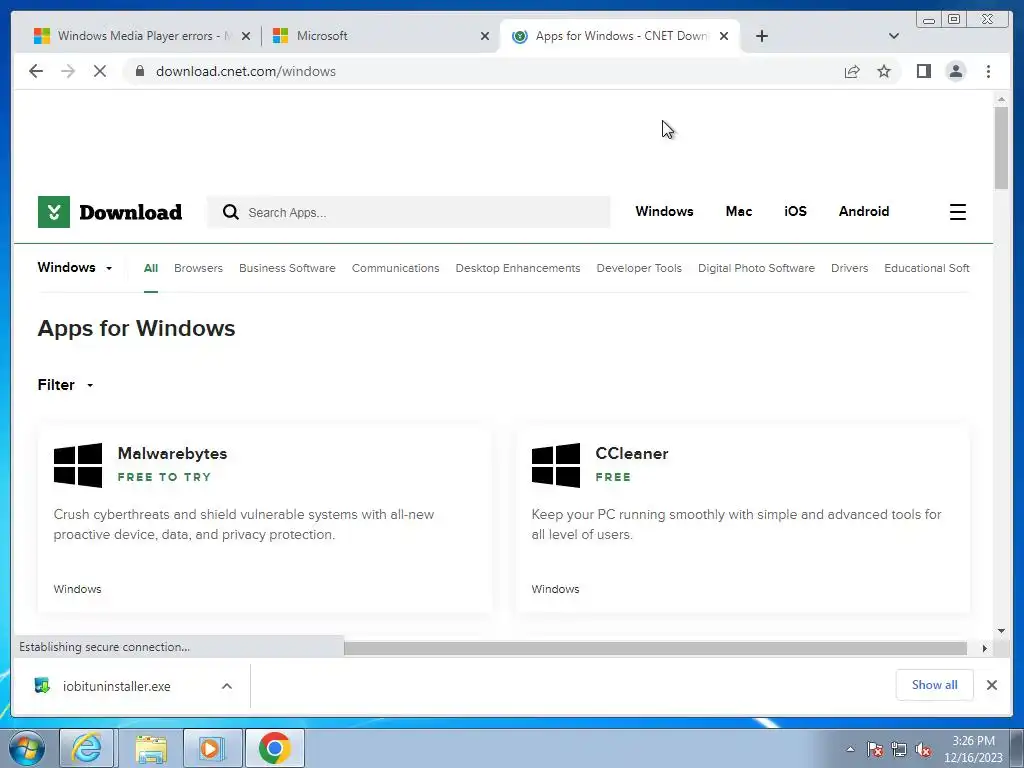This screenshot has width=1024, height=768.
Task: Click the Action Center flag icon
Action: click(x=874, y=750)
